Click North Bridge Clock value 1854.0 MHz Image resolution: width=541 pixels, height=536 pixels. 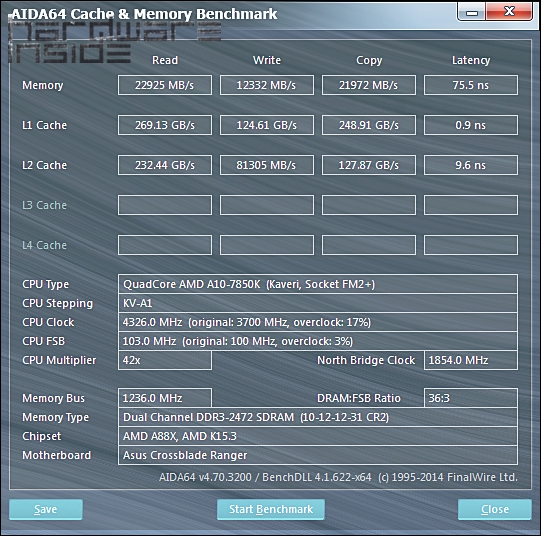coord(471,360)
